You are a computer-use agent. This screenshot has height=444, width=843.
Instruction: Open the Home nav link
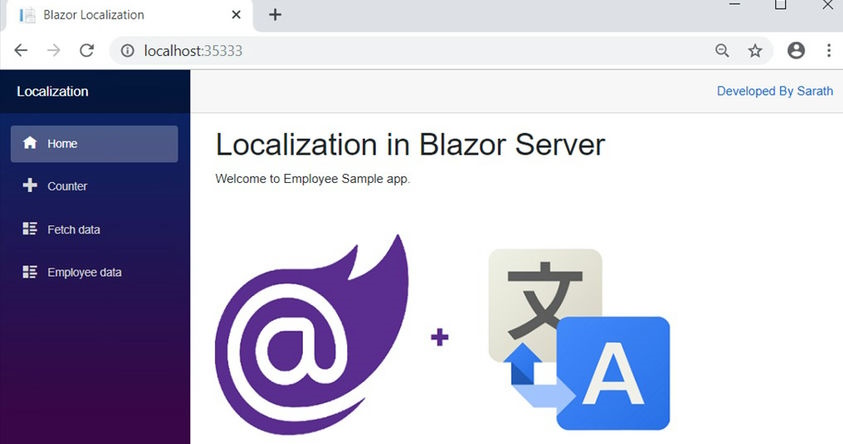click(94, 144)
